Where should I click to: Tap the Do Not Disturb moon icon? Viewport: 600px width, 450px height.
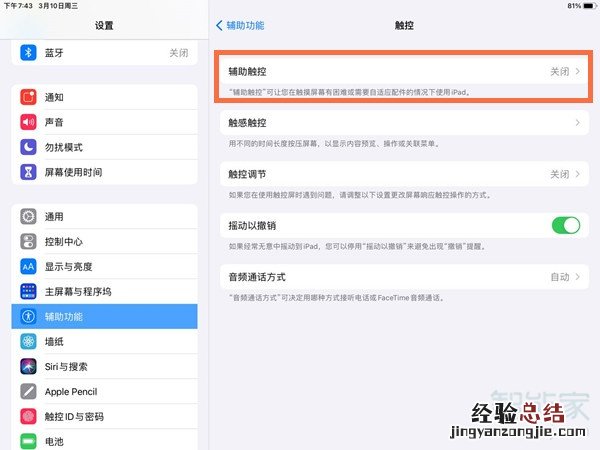point(28,147)
